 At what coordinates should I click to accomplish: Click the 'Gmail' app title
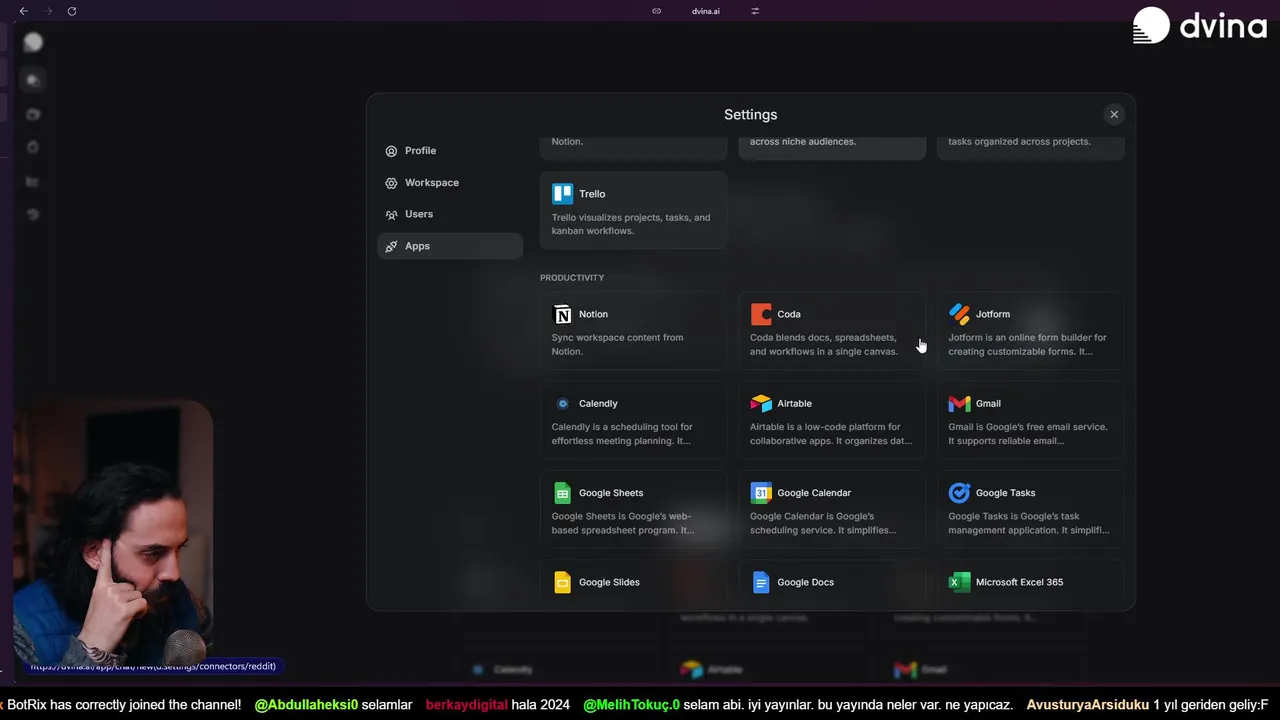[988, 404]
